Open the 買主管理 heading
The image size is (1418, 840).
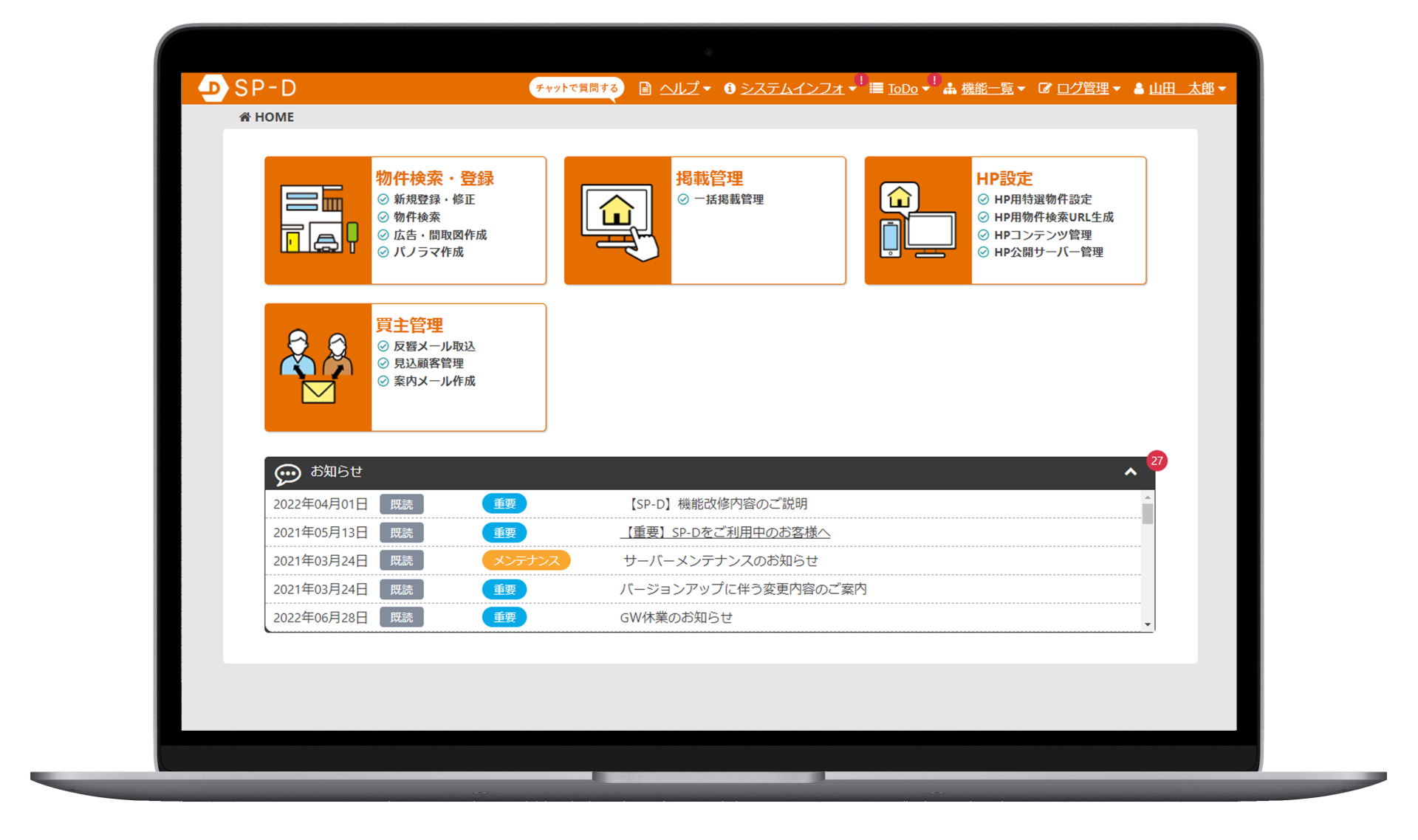409,326
